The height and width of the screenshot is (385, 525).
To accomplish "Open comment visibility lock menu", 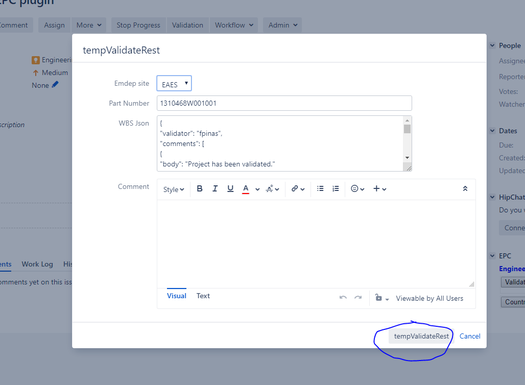I will tap(381, 298).
